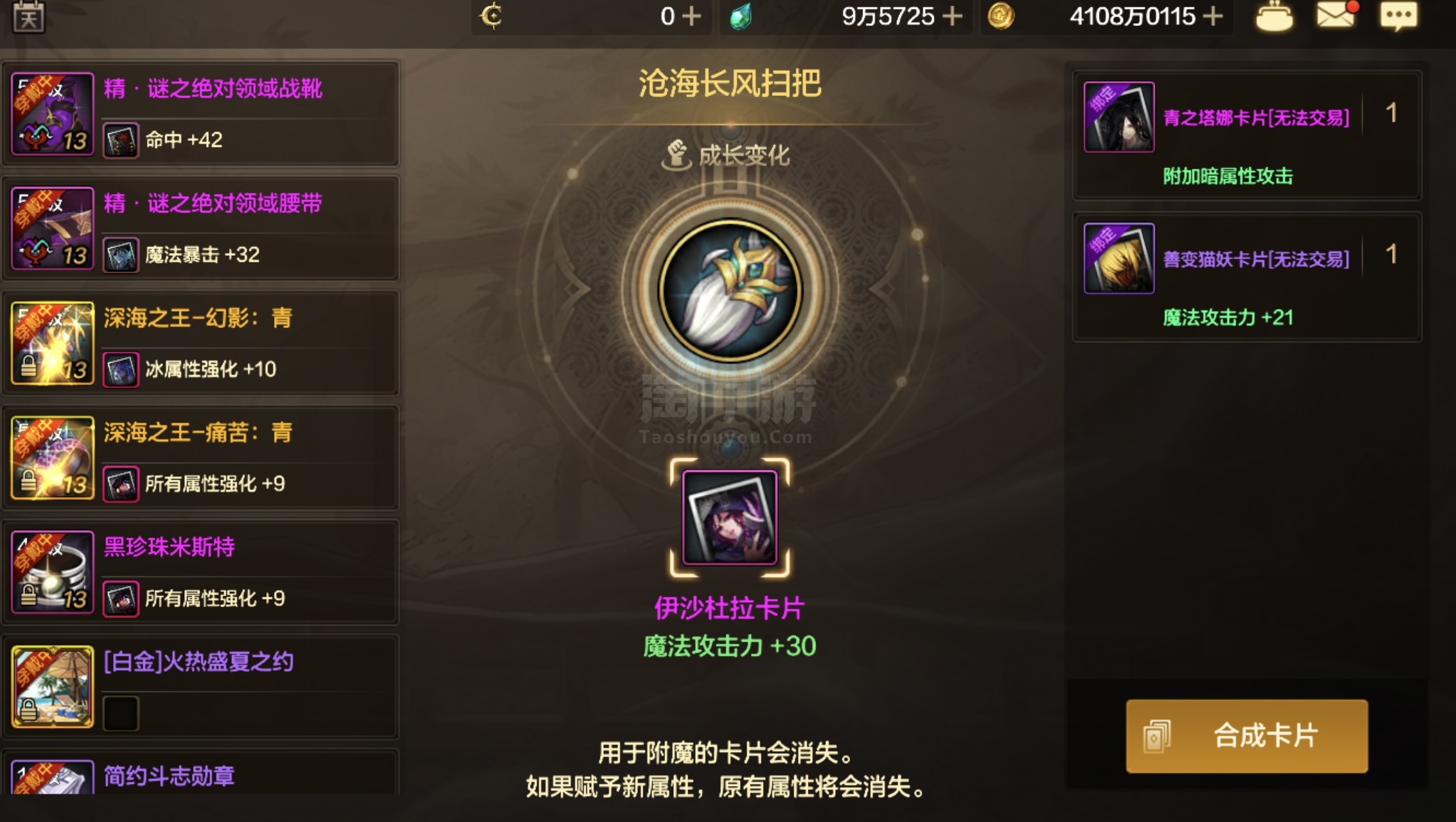The width and height of the screenshot is (1456, 822).
Task: Select 精·谜之绝对领域腰带 equipment entry
Action: [x=200, y=228]
